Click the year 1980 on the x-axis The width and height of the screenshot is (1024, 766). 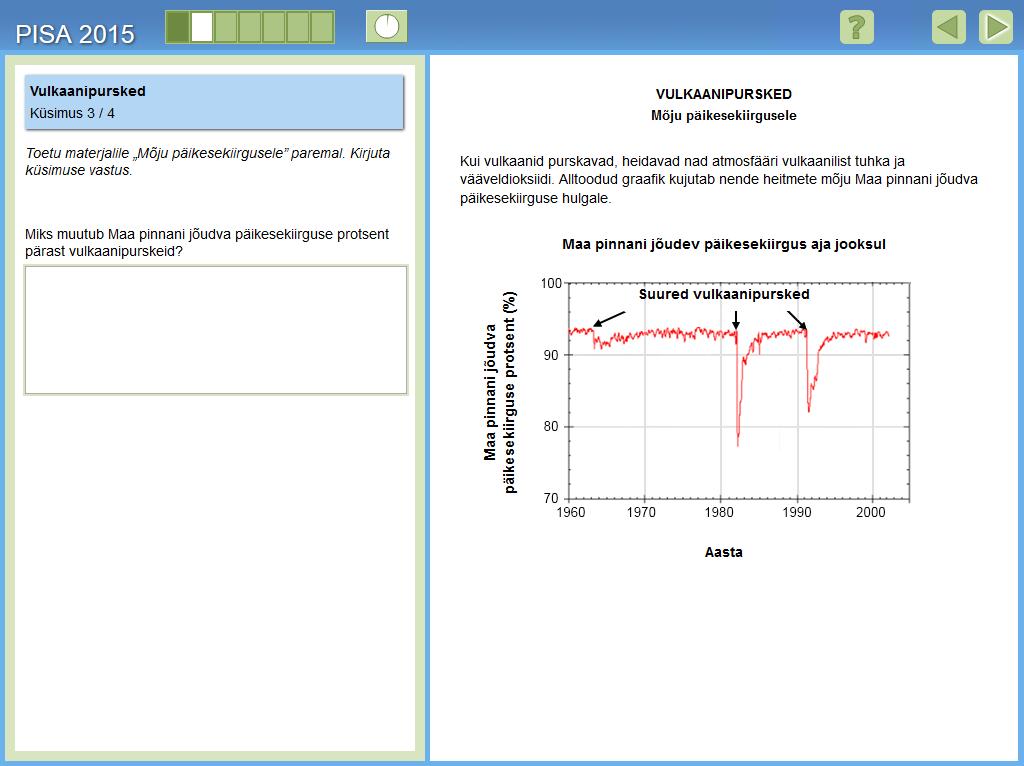[x=718, y=512]
